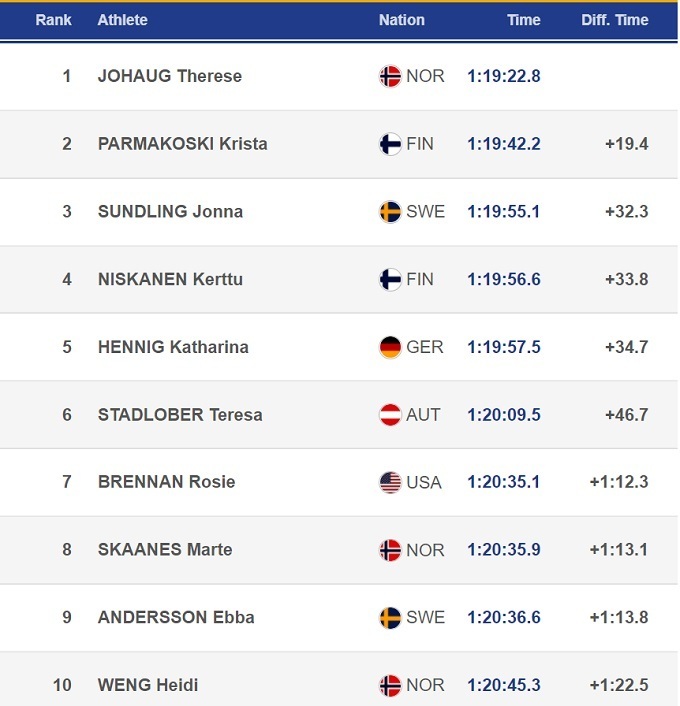The height and width of the screenshot is (706, 680).
Task: Click Norway flag next to Johaug
Action: [x=390, y=76]
